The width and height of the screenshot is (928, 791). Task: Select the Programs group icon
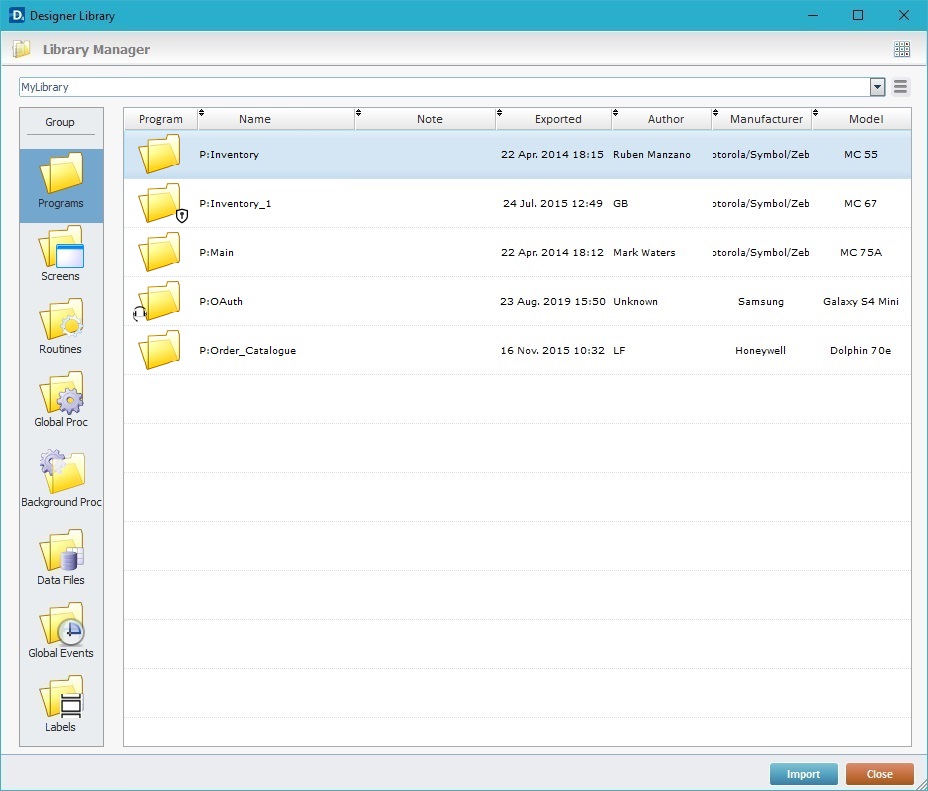tap(60, 182)
